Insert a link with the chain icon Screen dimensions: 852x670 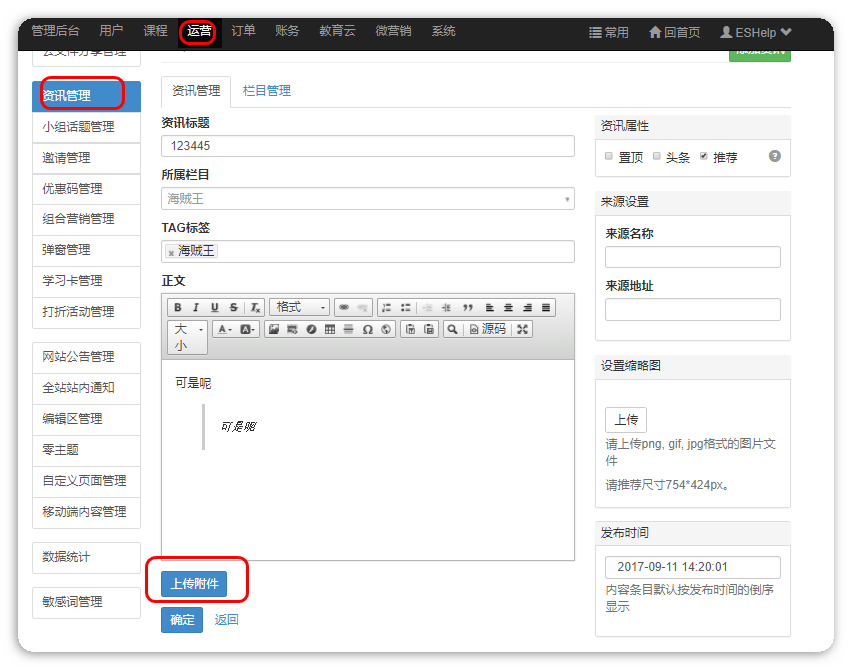[343, 308]
